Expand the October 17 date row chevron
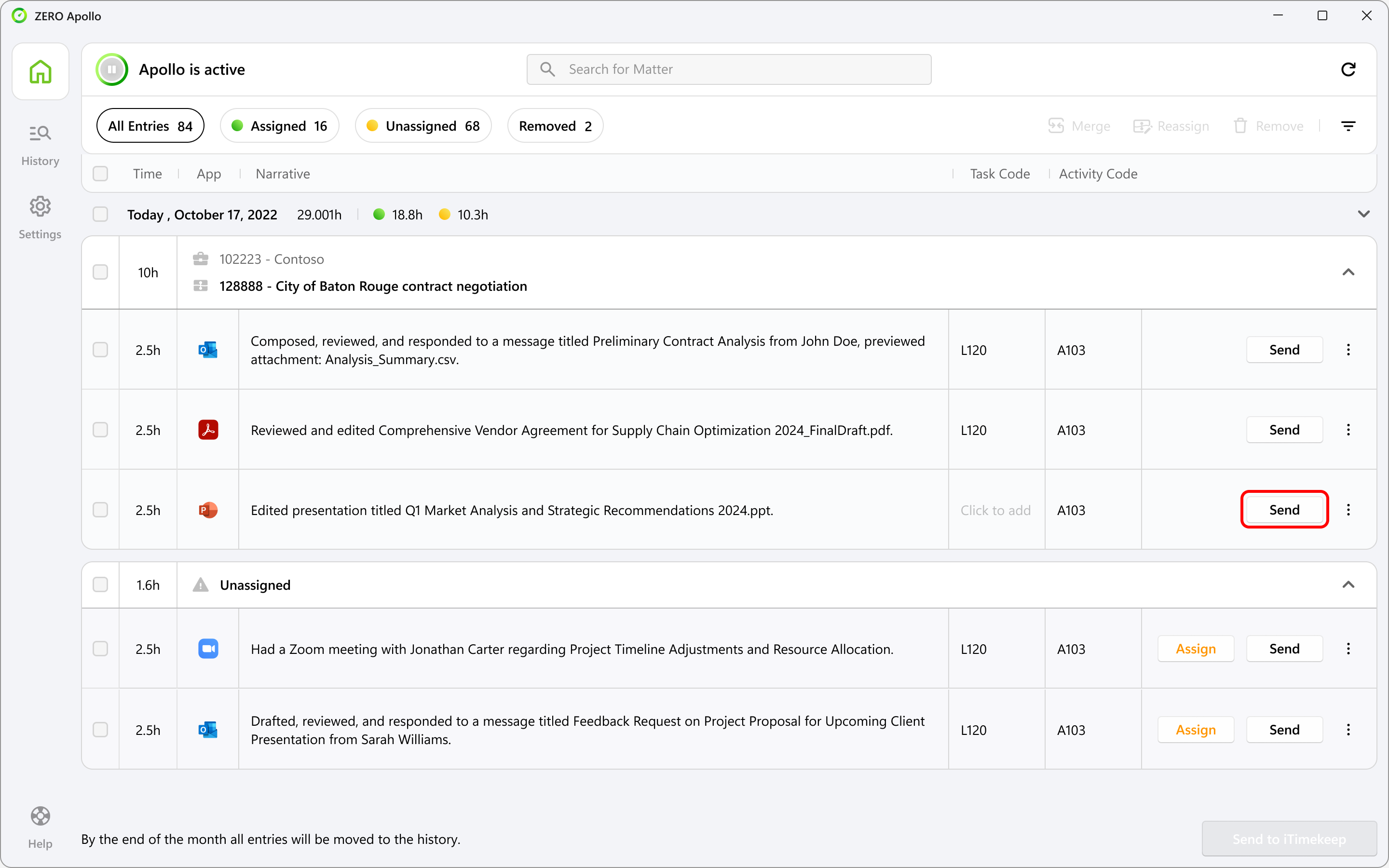Image resolution: width=1389 pixels, height=868 pixels. (x=1364, y=214)
